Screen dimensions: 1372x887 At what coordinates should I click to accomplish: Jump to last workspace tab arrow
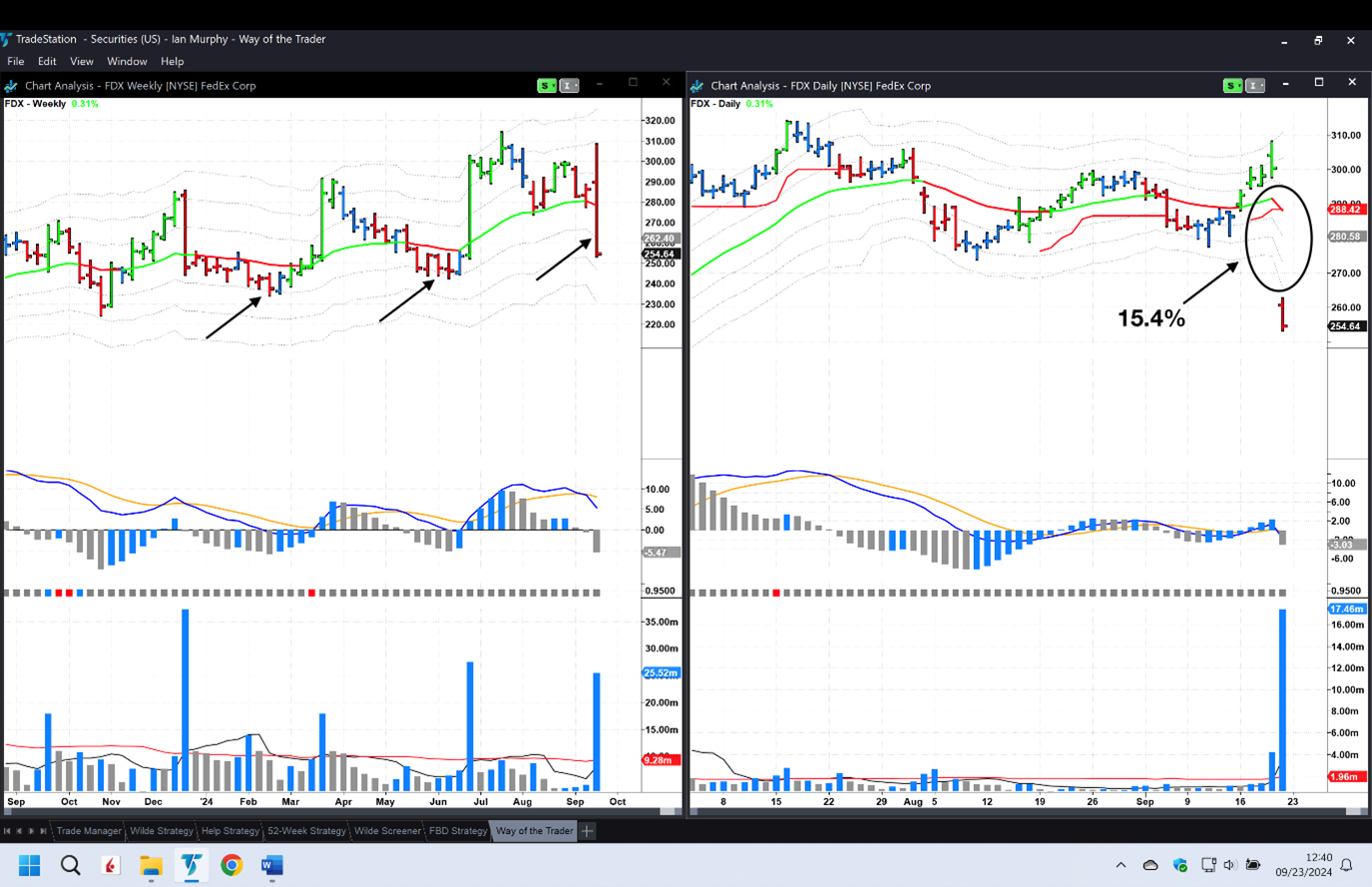tap(43, 831)
